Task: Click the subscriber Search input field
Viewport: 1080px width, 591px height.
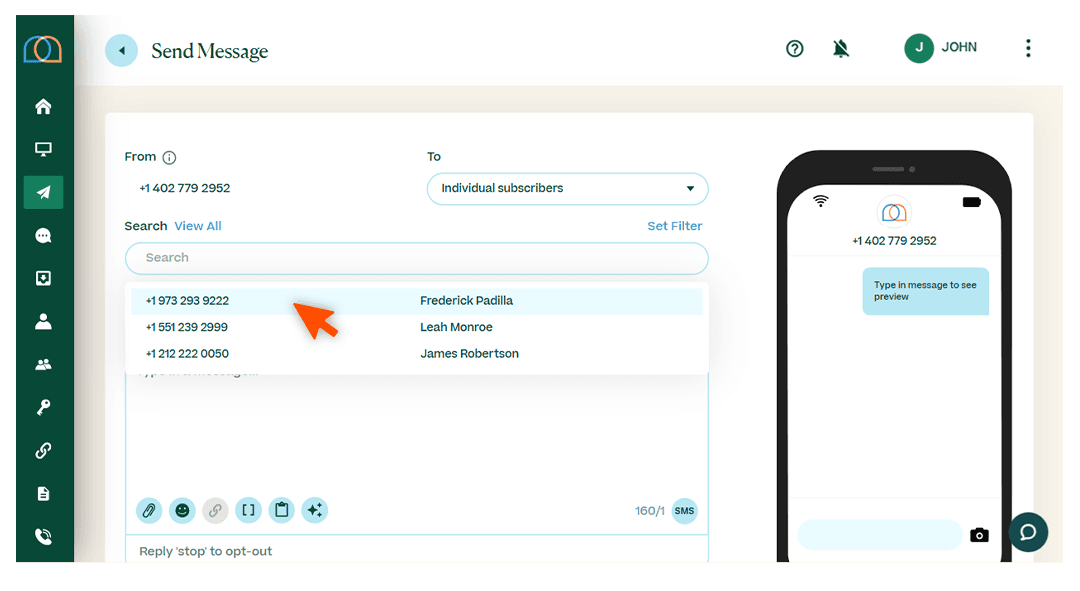Action: coord(417,258)
